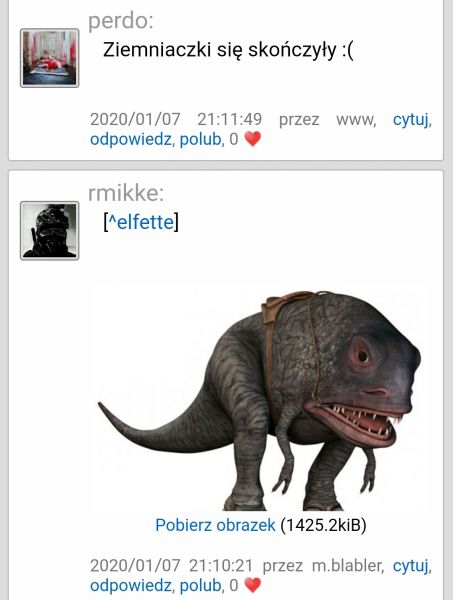
Task: Click heart icon on perdo's post
Action: coord(253,139)
